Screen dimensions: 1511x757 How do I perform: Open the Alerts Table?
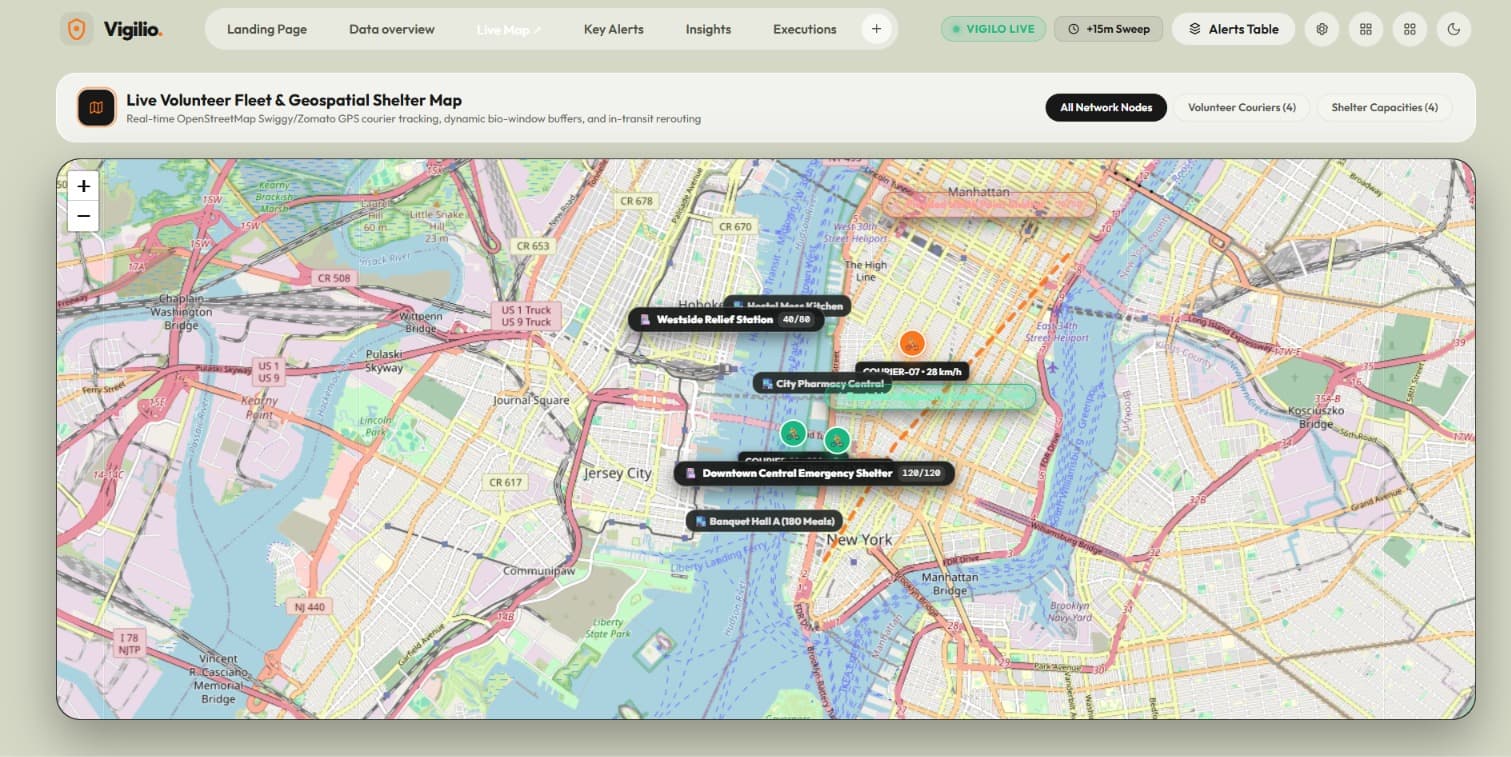1233,29
